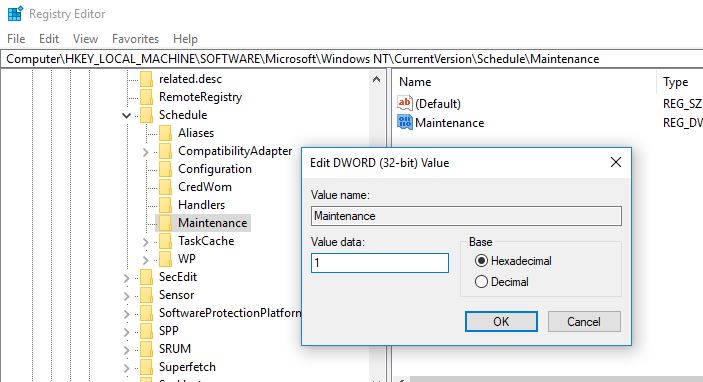This screenshot has width=703, height=382.
Task: Select the REG_SZ type cell
Action: pyautogui.click(x=682, y=104)
